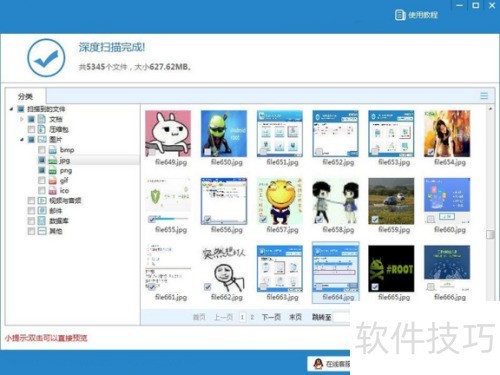Select the file662.jpg thumbnail
The width and height of the screenshot is (500, 375).
(x=224, y=268)
